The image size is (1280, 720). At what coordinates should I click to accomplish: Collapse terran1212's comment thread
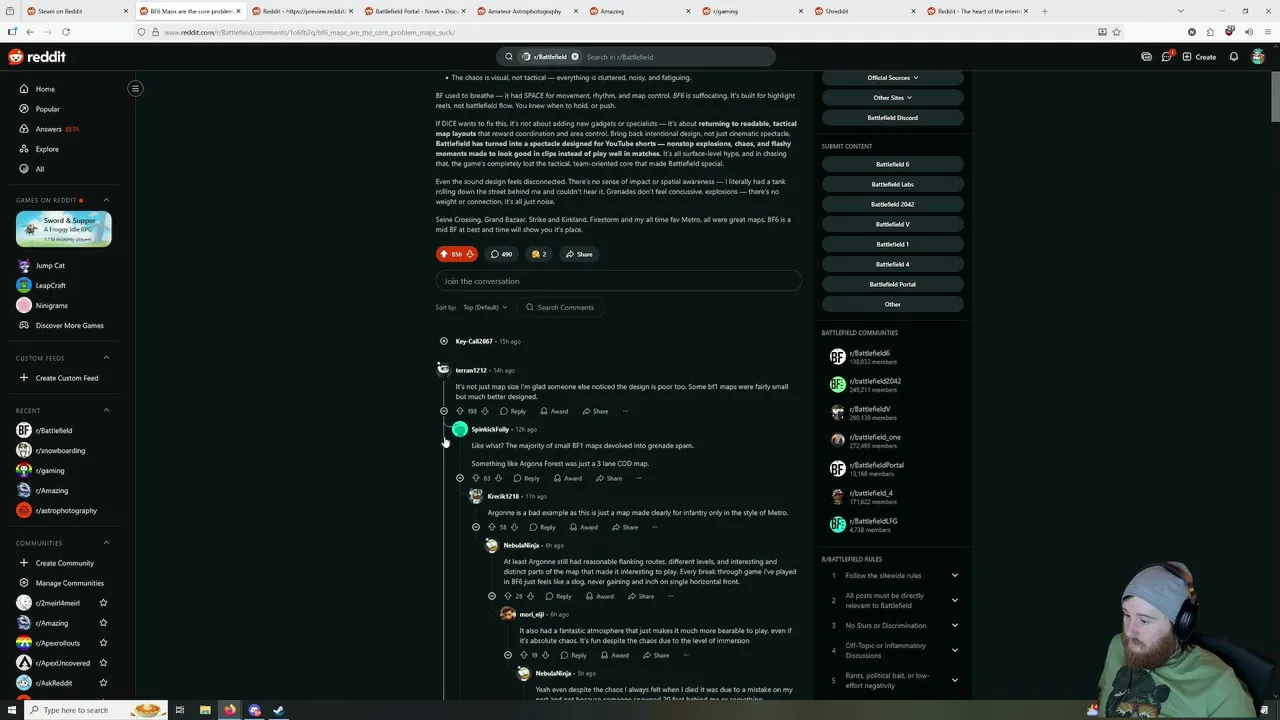(444, 411)
